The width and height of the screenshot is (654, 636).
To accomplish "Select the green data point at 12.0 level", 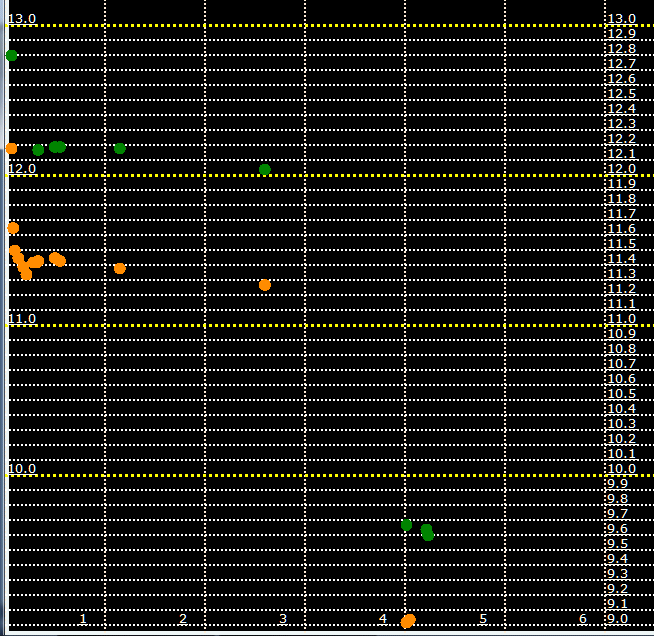I will pos(265,170).
